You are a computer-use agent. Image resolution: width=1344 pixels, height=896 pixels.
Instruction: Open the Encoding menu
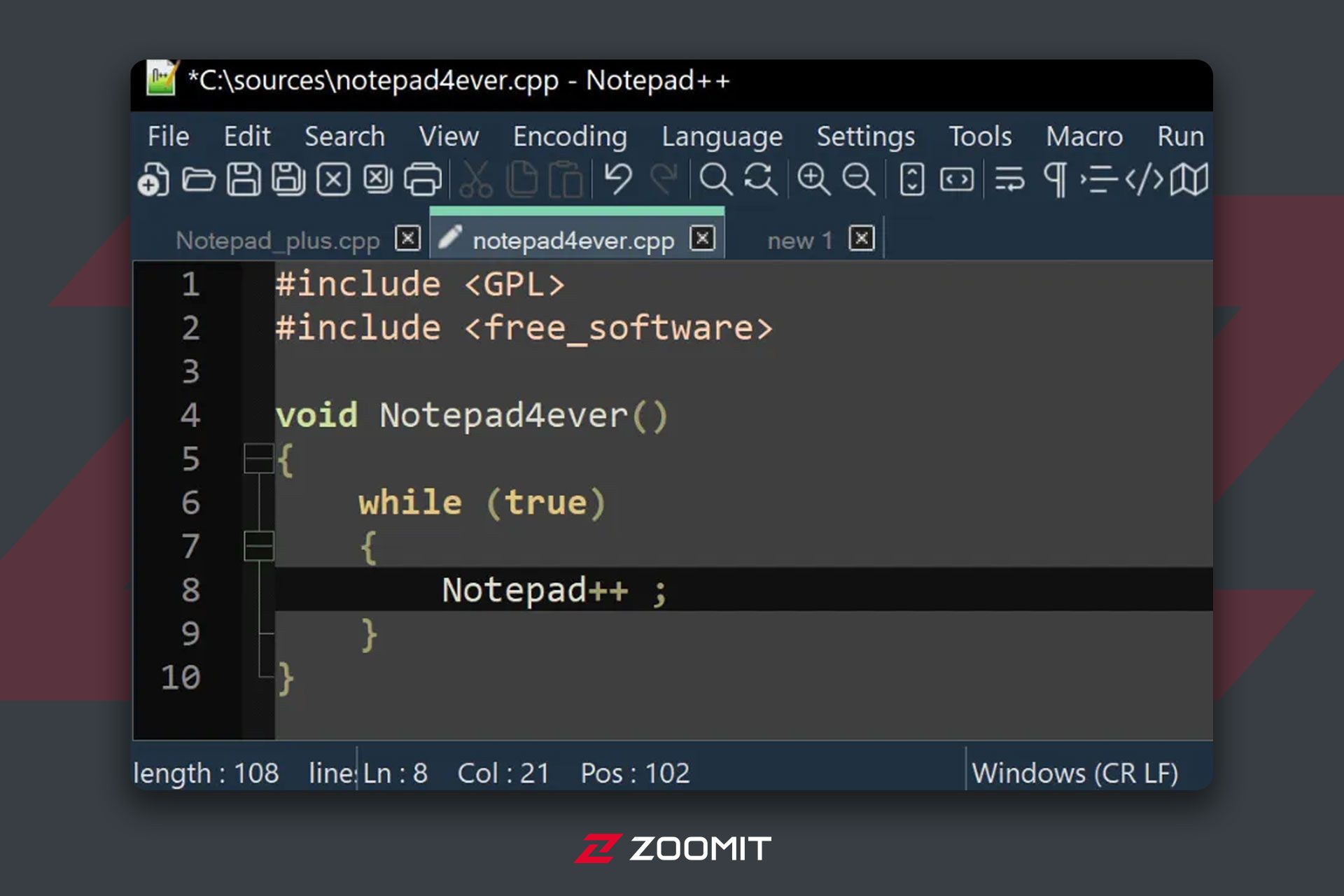pos(570,136)
